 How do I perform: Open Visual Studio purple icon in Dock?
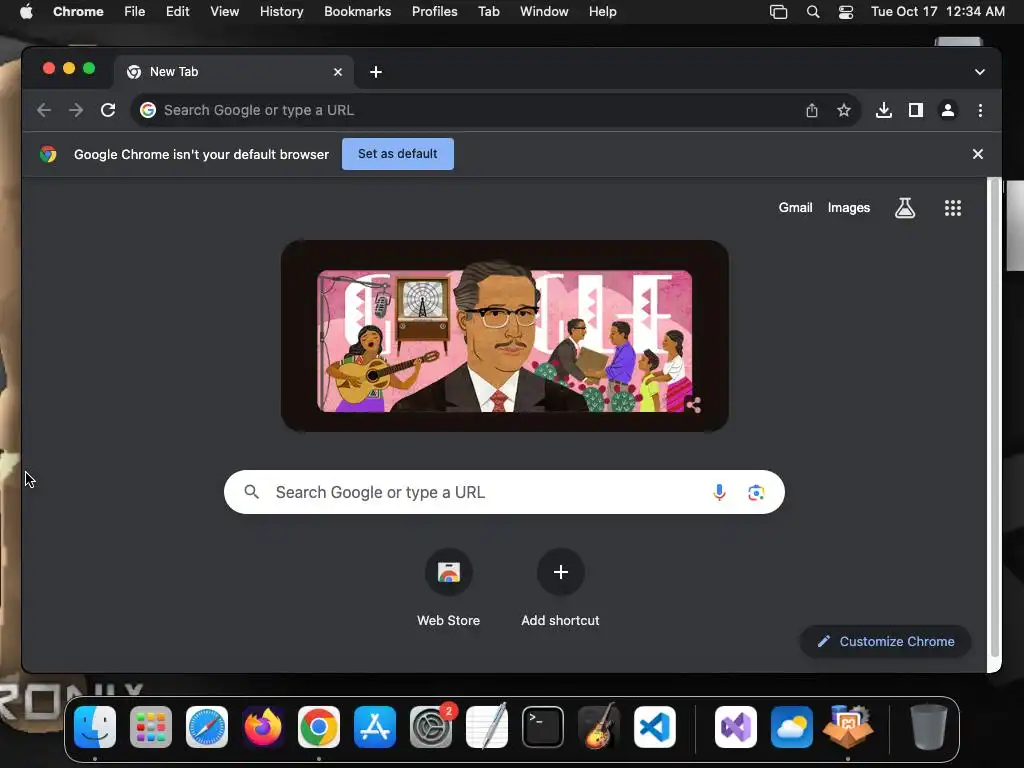coord(736,727)
